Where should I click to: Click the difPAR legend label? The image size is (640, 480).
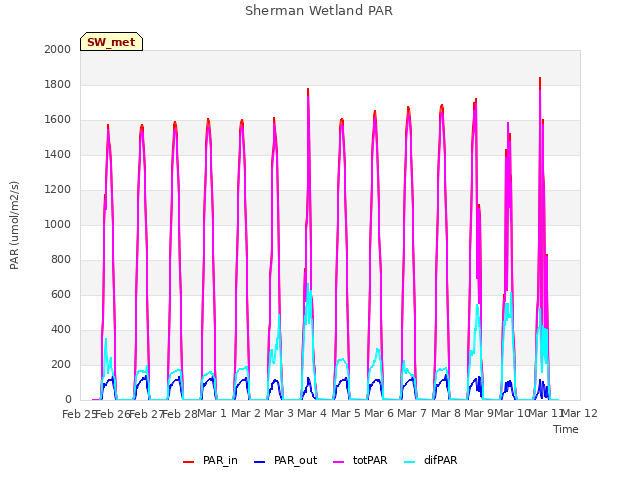point(440,460)
